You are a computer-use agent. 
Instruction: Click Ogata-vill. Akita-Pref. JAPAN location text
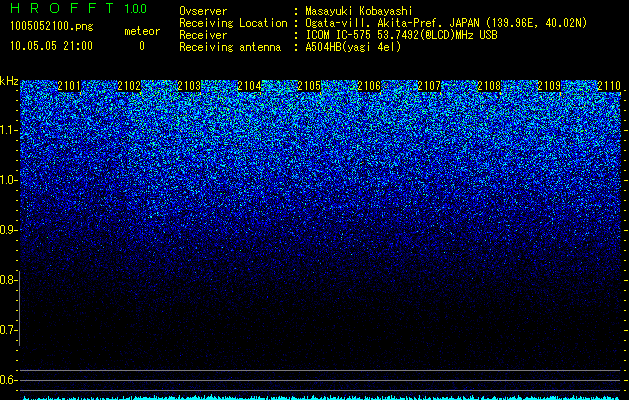pyautogui.click(x=446, y=23)
